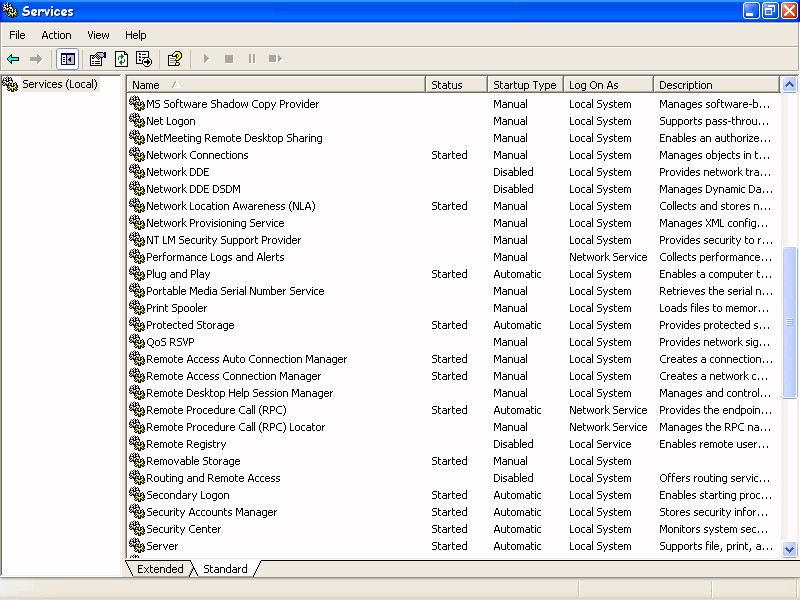
Task: Click the scroll up arrow of services list
Action: (x=789, y=85)
